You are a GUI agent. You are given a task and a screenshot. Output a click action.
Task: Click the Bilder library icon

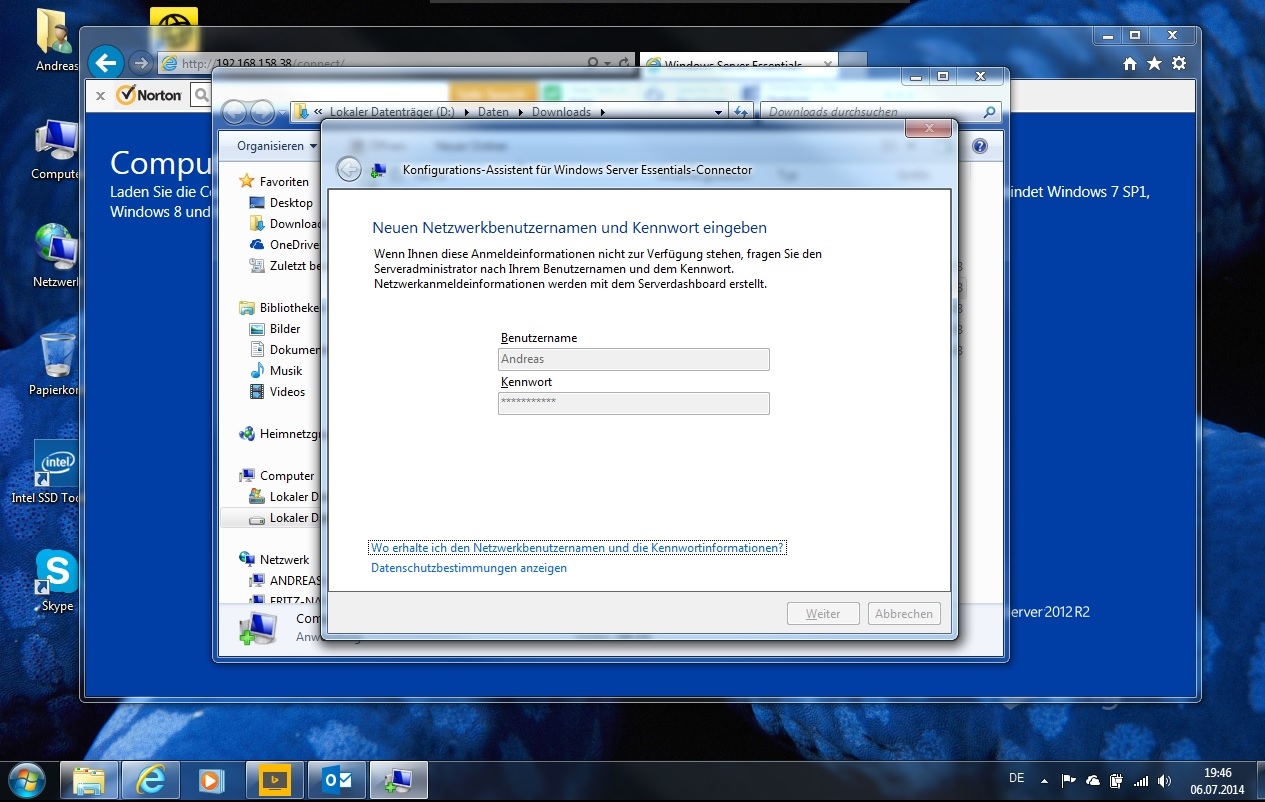[x=256, y=329]
